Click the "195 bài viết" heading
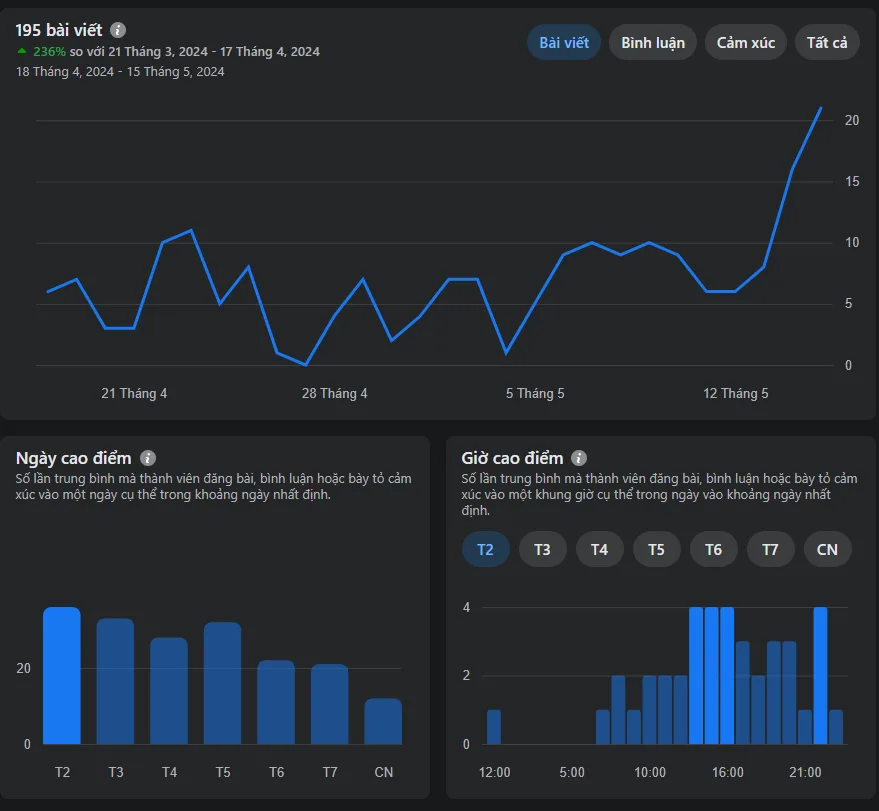 (x=59, y=30)
